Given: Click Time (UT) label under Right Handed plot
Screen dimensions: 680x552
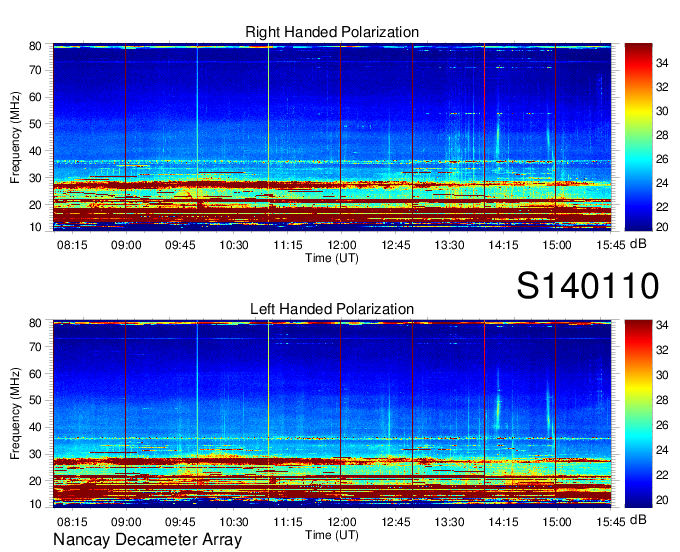Looking at the screenshot, I should click(332, 258).
